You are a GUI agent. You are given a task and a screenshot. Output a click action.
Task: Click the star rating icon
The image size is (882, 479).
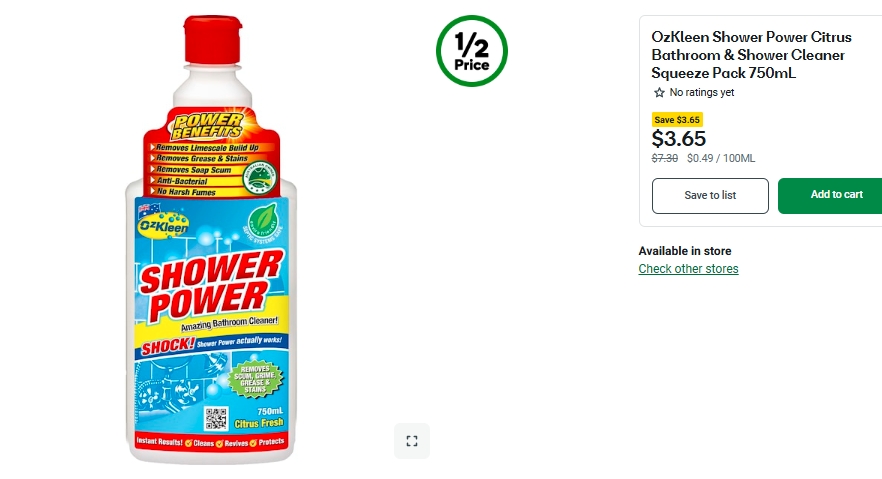point(659,92)
